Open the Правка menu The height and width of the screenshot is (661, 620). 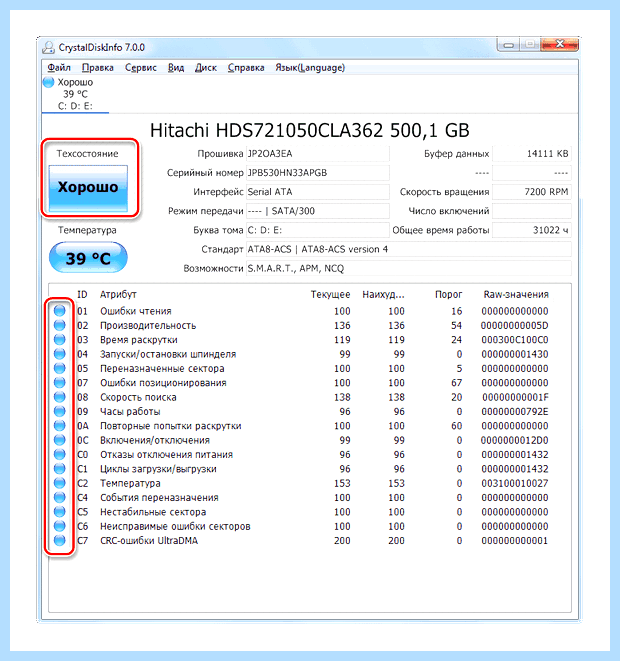pos(98,67)
